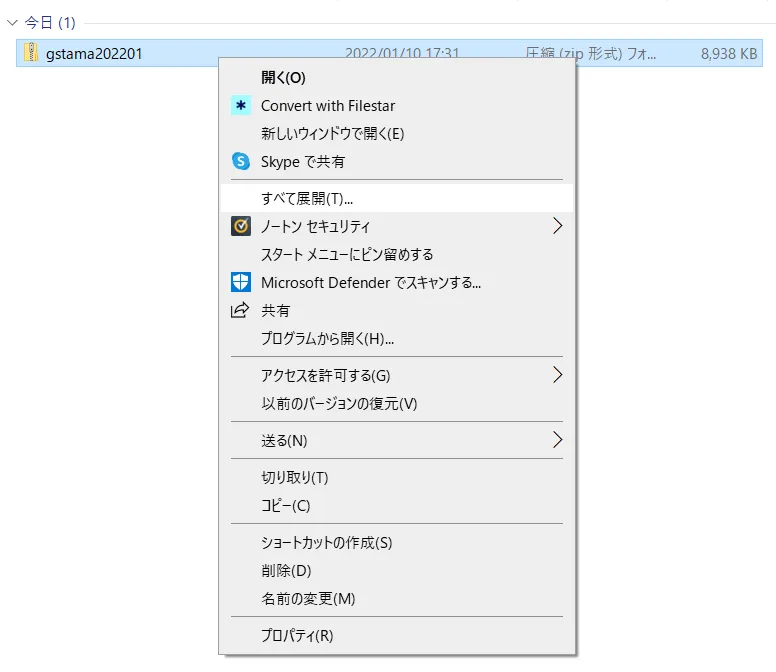
Task: Click the gstama202201 zip folder icon
Action: (31, 53)
